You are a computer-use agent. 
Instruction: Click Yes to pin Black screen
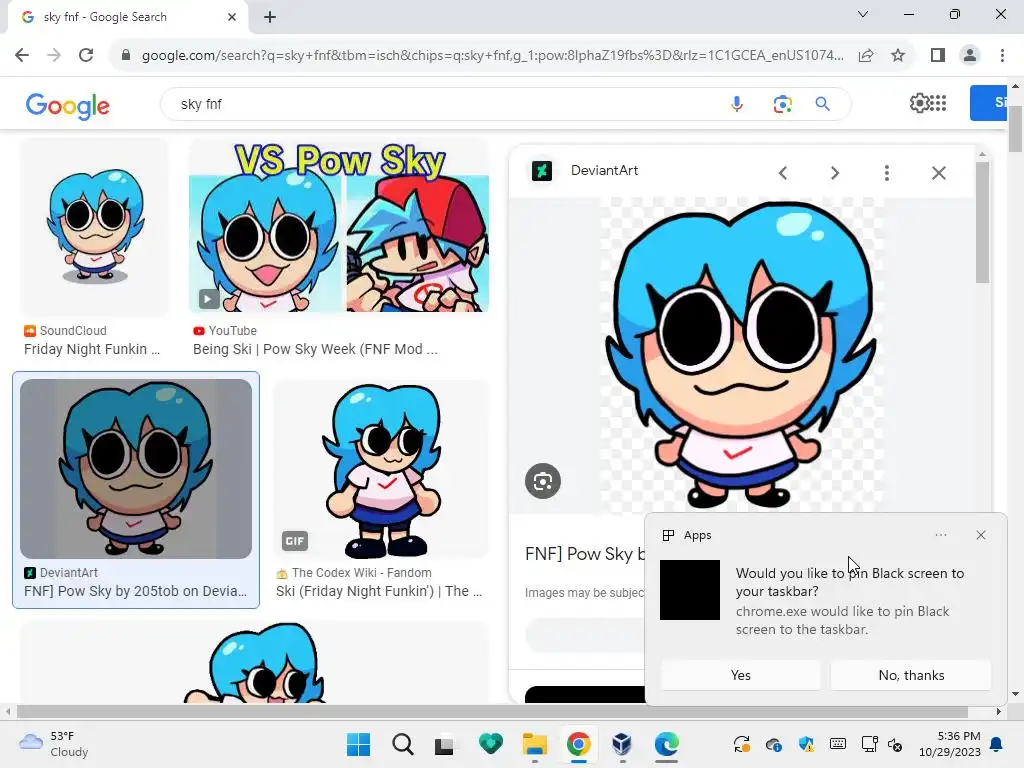pos(741,675)
